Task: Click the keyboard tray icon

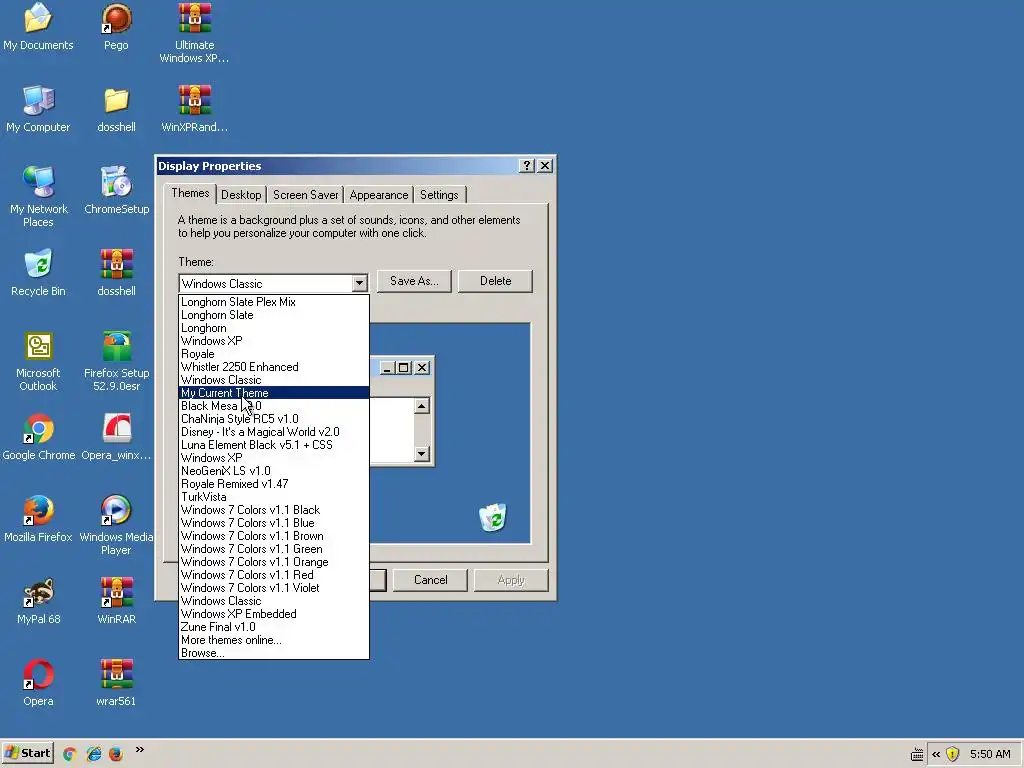Action: coord(917,754)
